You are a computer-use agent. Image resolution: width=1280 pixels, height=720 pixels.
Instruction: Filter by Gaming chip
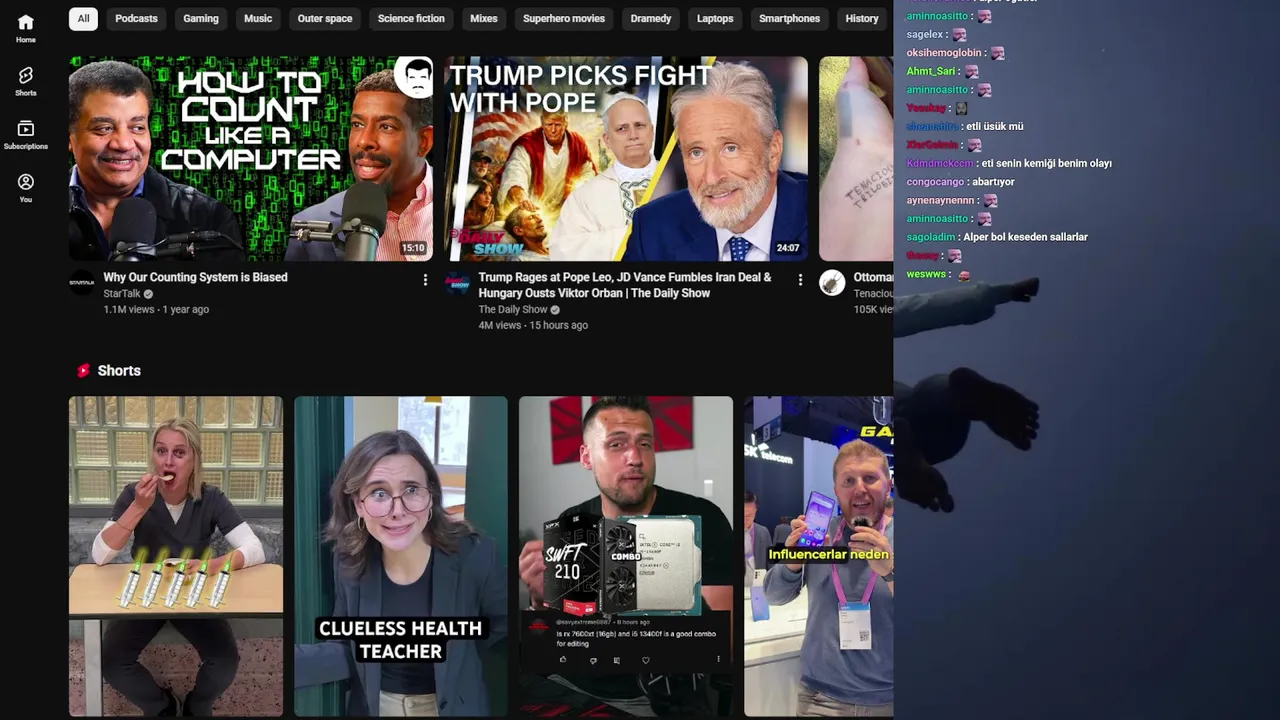coord(201,18)
